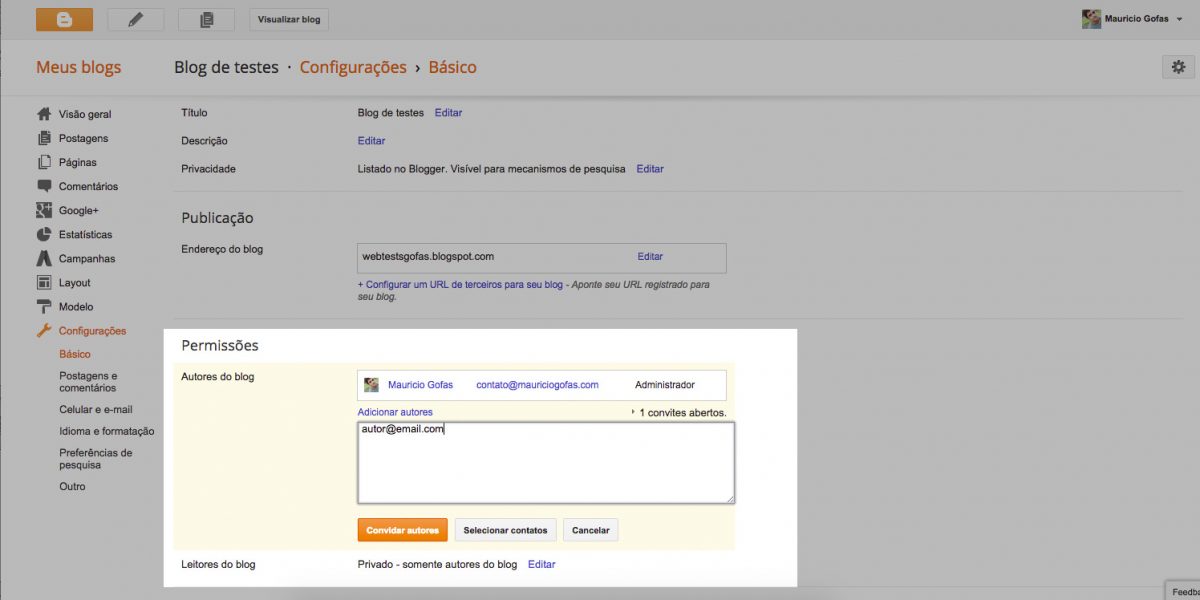Click the Modelo paint roller icon

(44, 306)
